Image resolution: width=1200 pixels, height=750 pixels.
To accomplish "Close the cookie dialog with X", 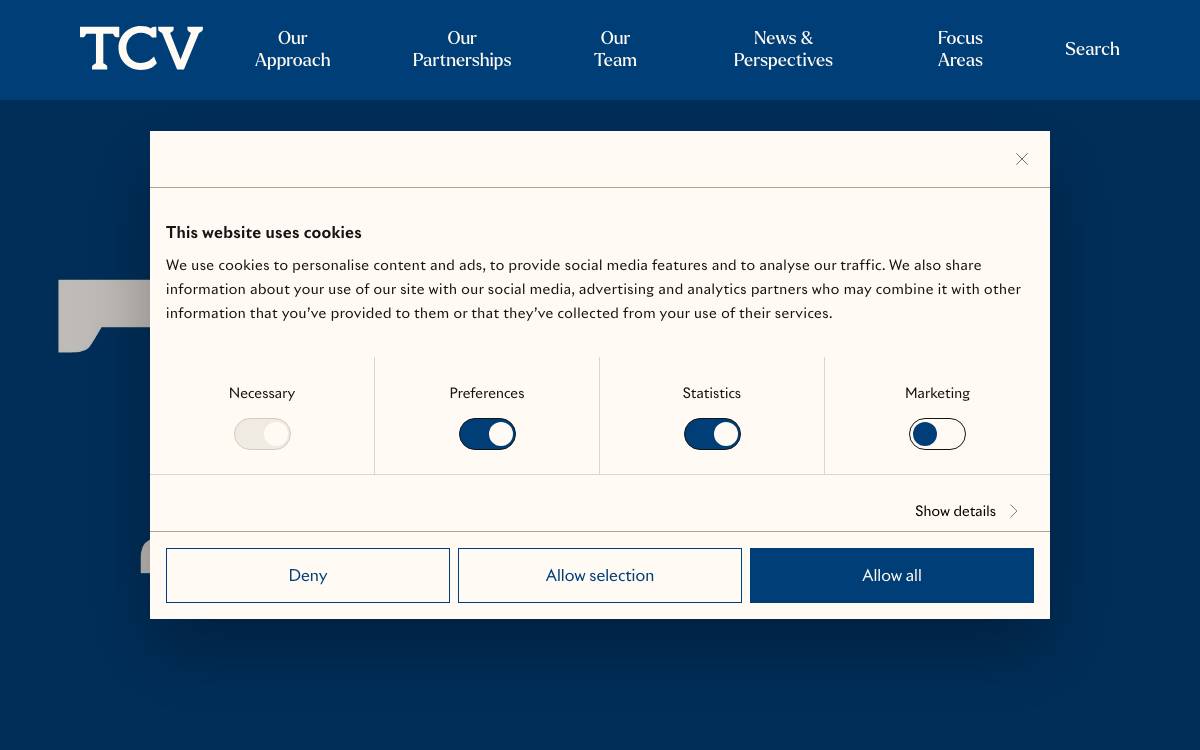I will [1022, 159].
